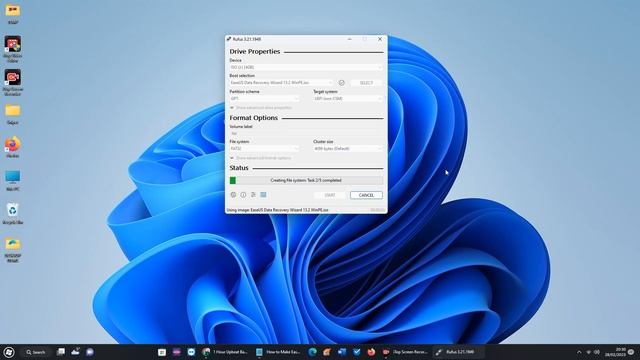
Task: Show hidden system tray icons chevron
Action: (579, 352)
